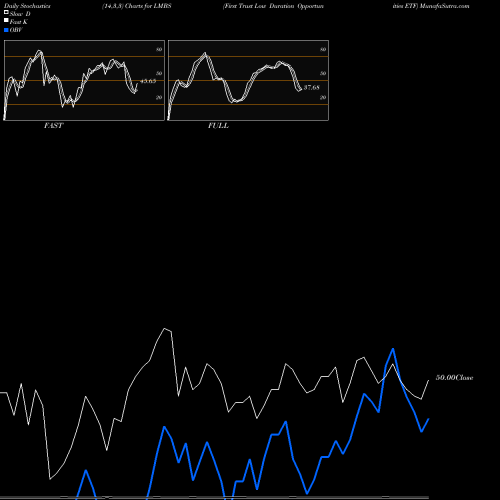The width and height of the screenshot is (500, 500).
Task: Click the blue OBV legend swatch
Action: (6, 30)
